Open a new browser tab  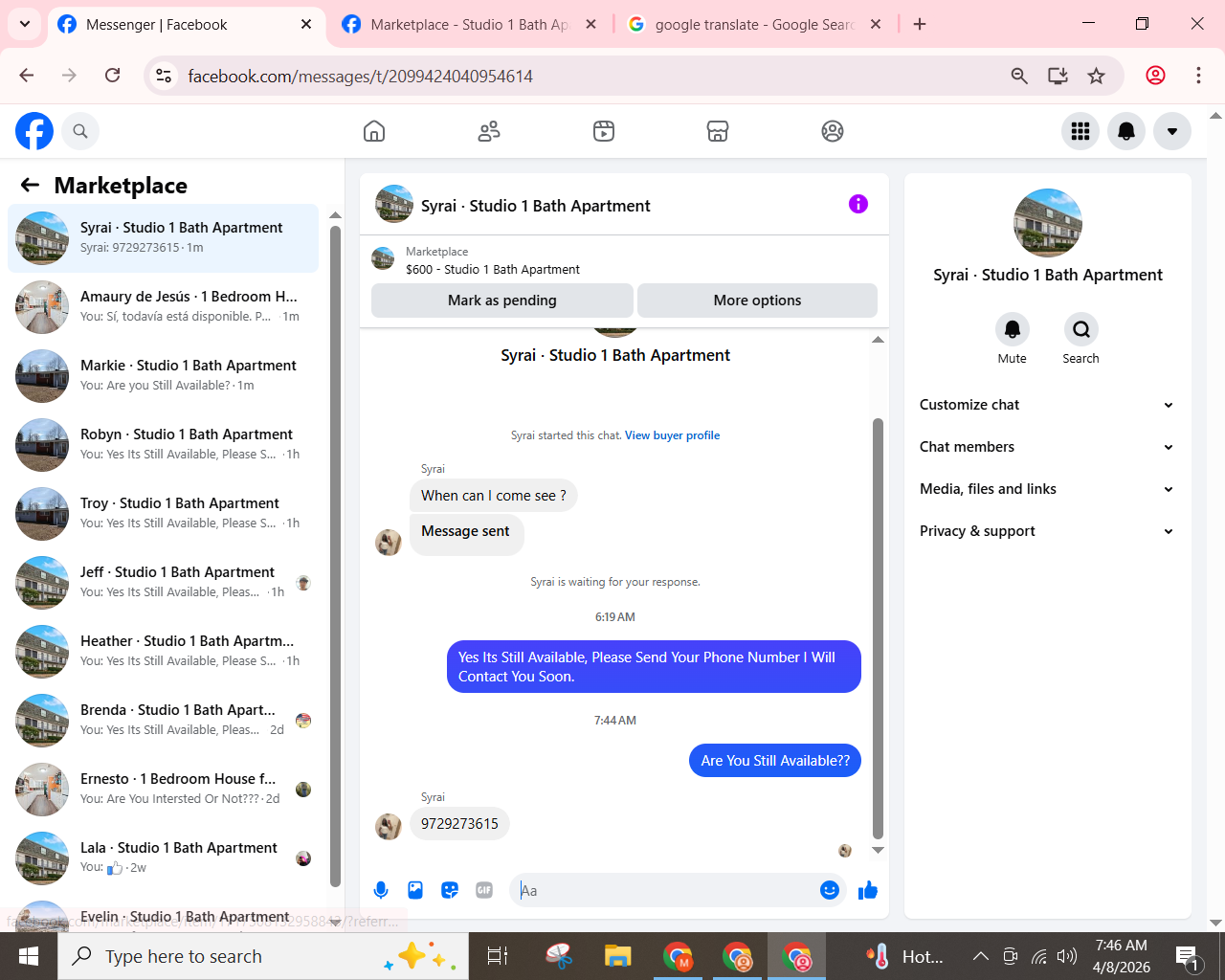920,25
